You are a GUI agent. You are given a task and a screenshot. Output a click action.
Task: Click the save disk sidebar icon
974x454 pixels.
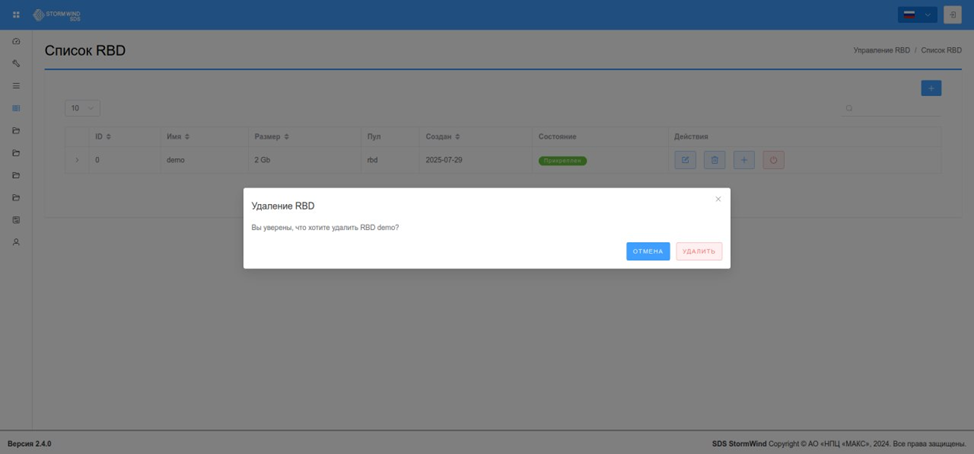16,220
